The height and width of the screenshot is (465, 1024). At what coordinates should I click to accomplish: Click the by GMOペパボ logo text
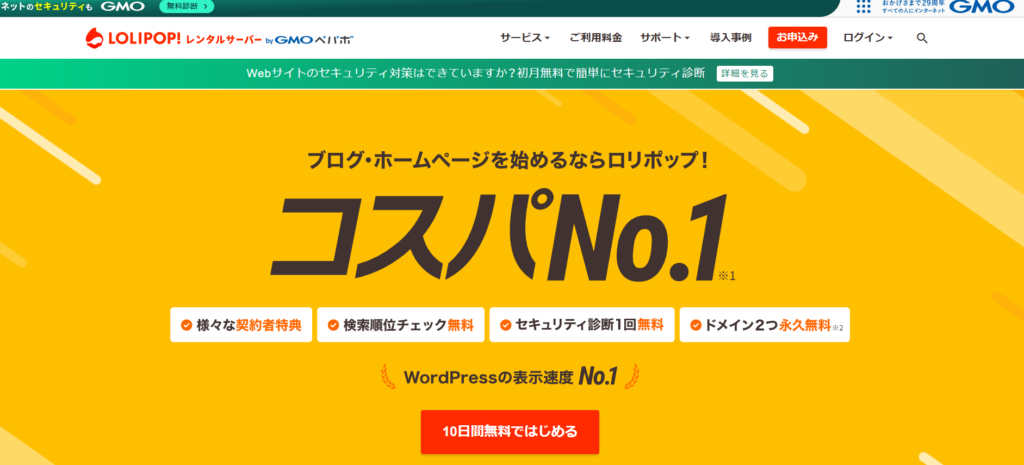click(309, 39)
